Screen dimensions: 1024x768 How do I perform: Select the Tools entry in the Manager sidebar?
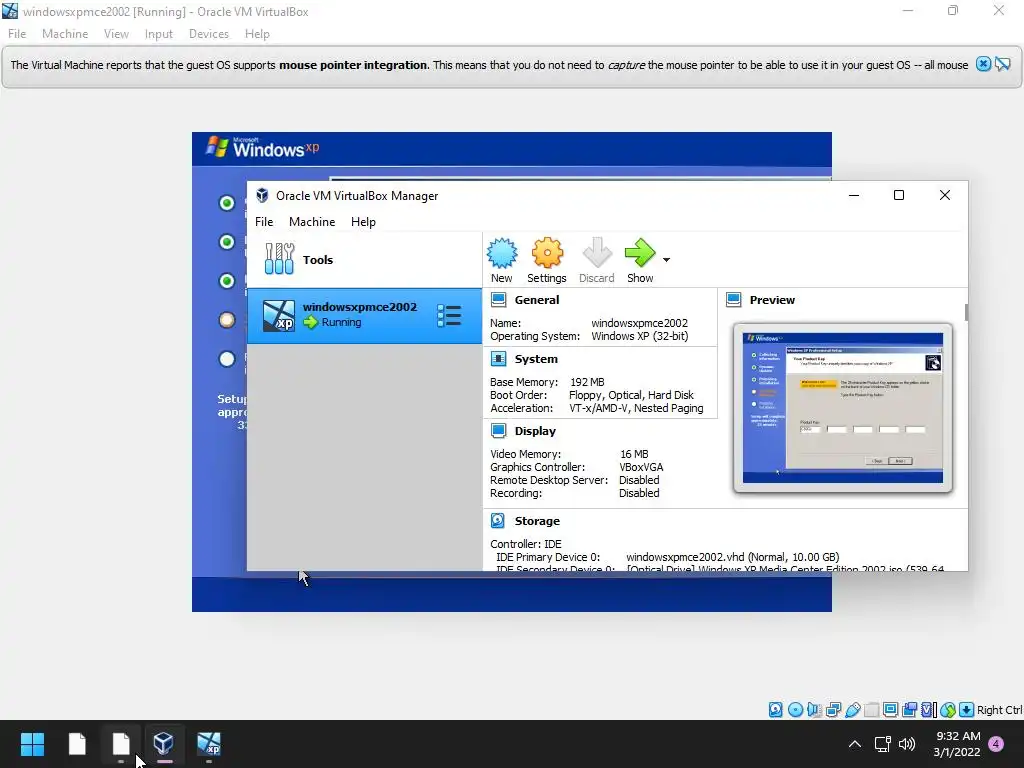coord(364,260)
